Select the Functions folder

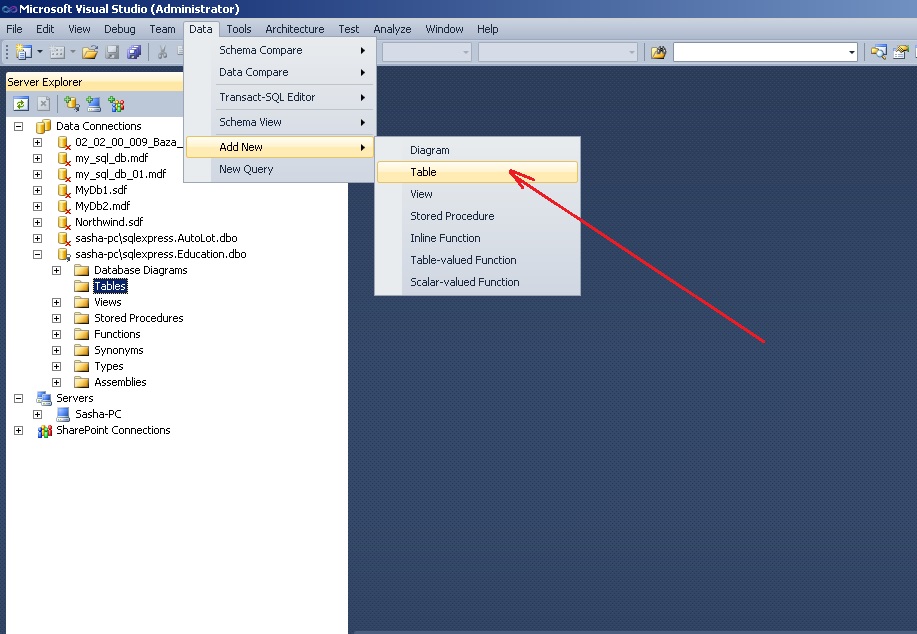coord(117,334)
